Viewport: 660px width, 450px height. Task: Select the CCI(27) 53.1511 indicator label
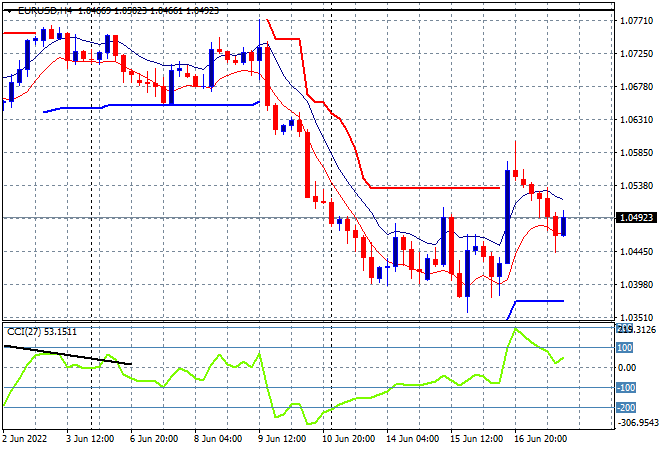42,332
